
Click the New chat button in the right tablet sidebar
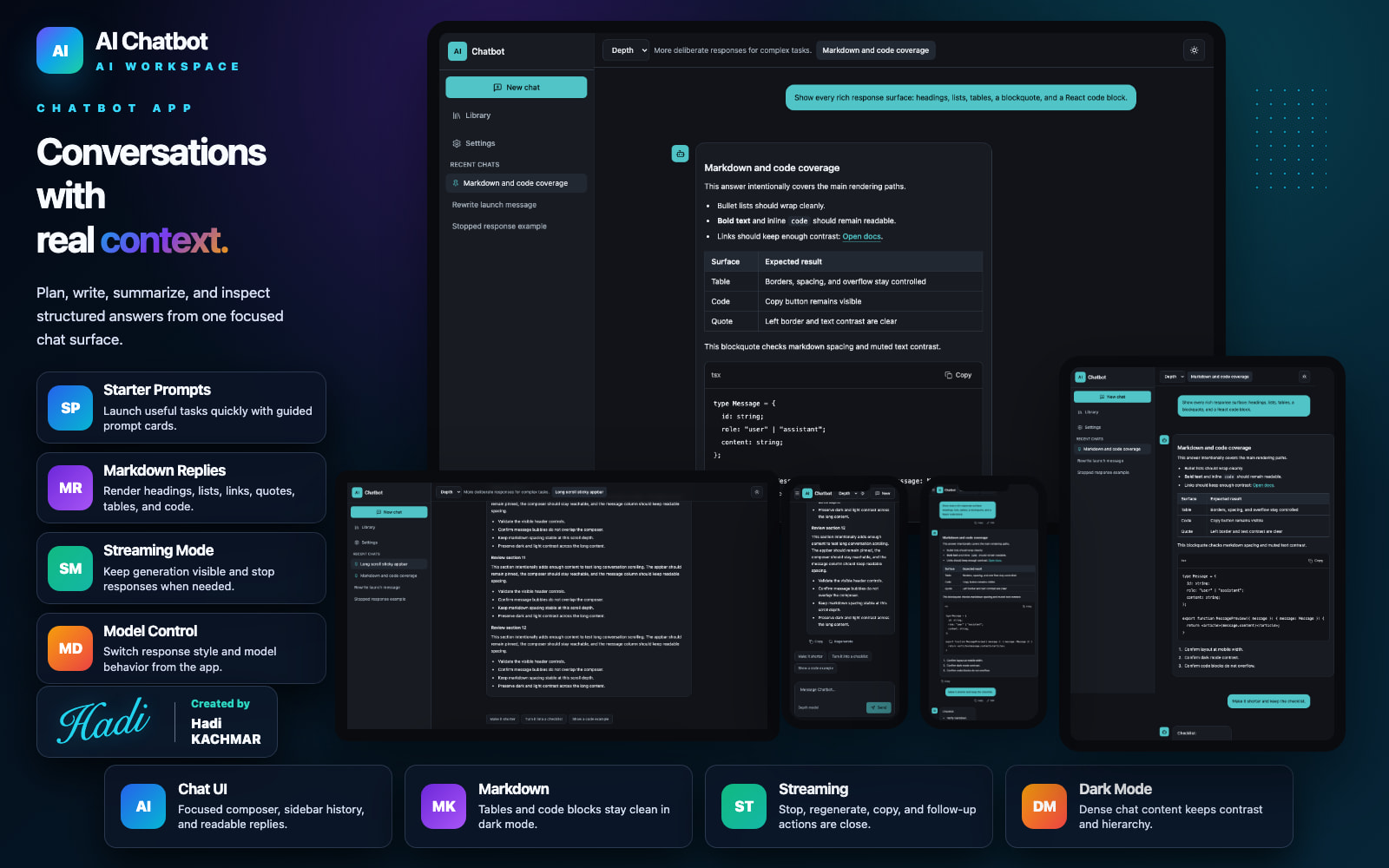click(x=1112, y=397)
